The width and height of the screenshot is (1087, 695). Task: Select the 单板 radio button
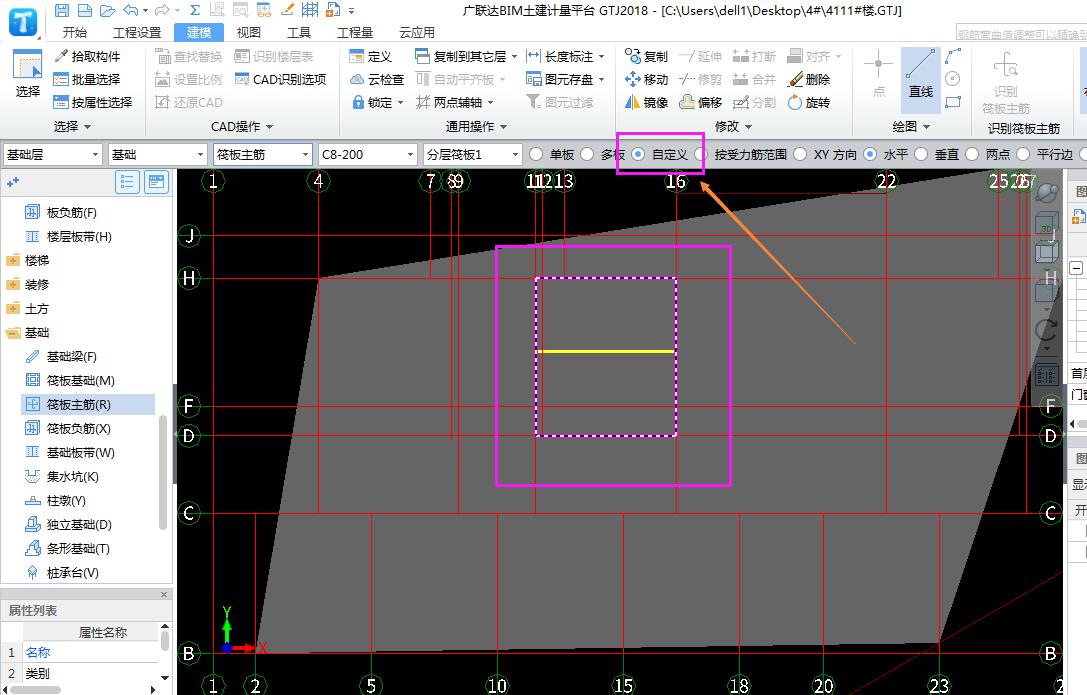pos(535,154)
